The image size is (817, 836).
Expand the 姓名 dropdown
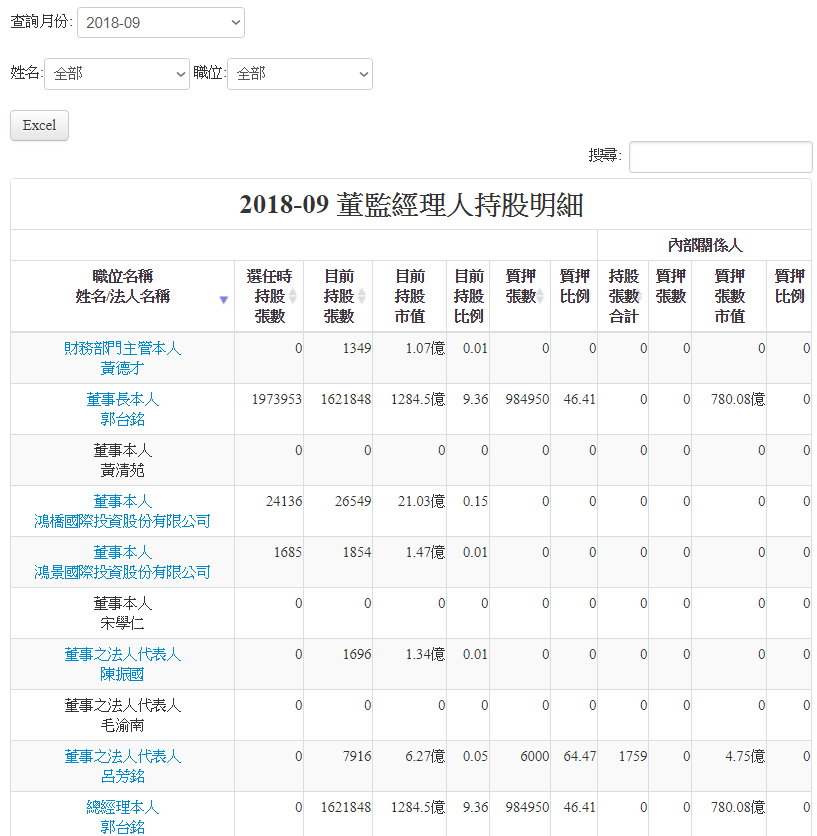tap(117, 73)
